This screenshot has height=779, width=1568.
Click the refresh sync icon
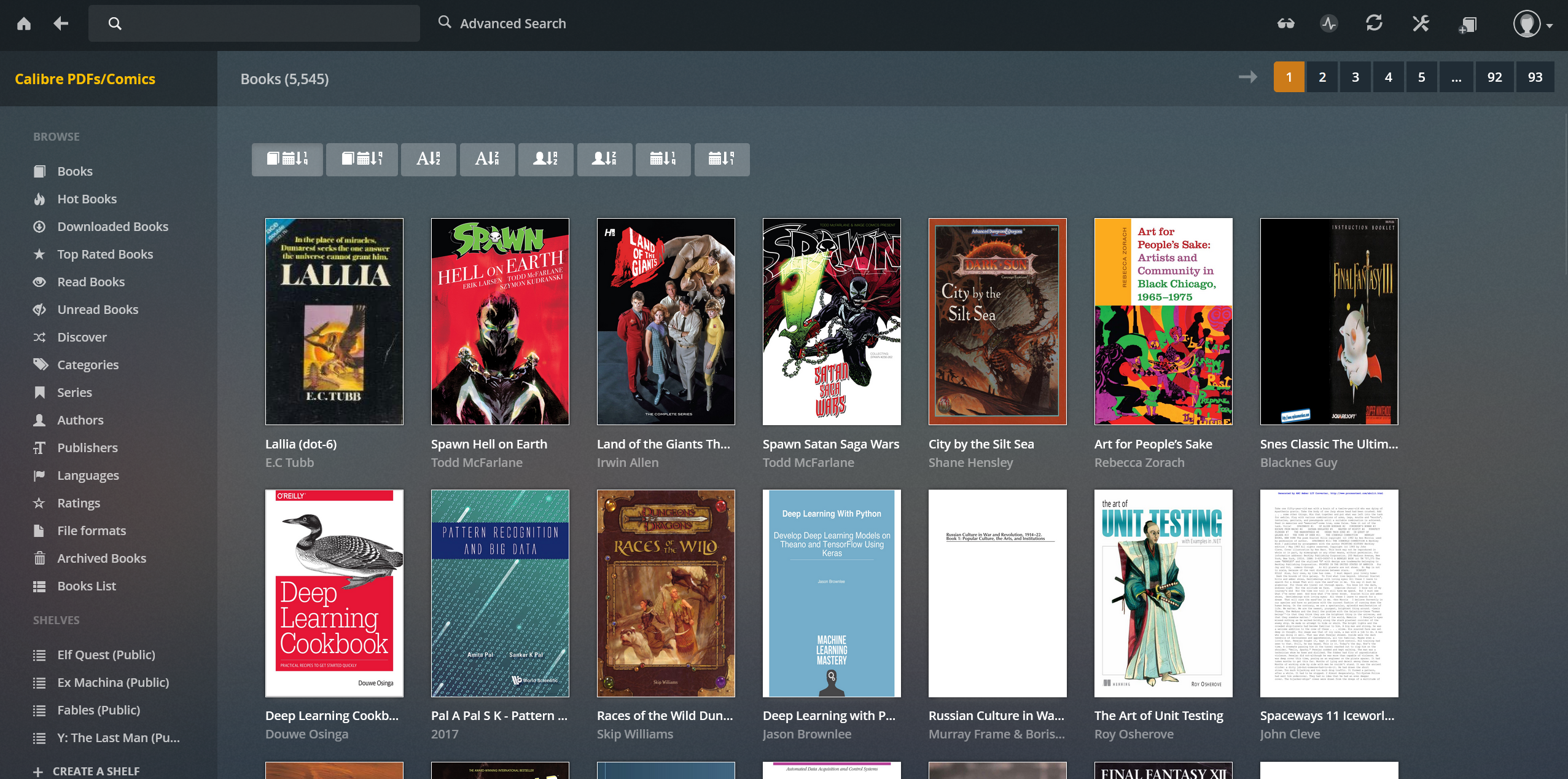click(x=1375, y=24)
